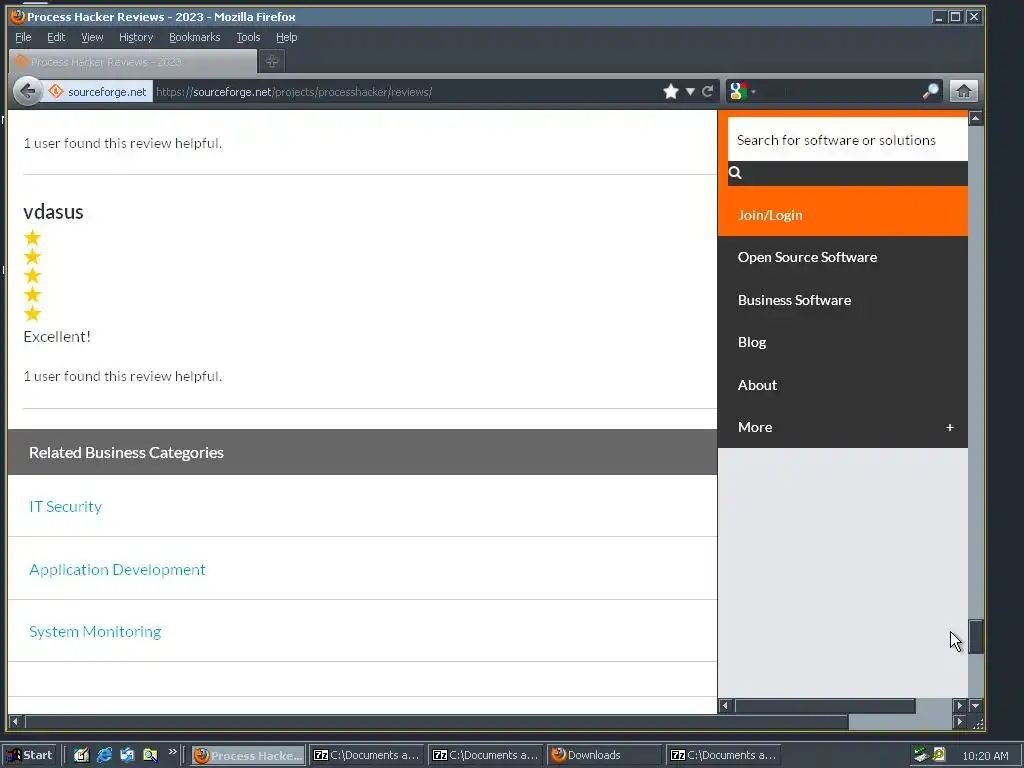This screenshot has height=768, width=1024.
Task: Open the bookmarks dropdown arrow beside star
Action: 690,91
